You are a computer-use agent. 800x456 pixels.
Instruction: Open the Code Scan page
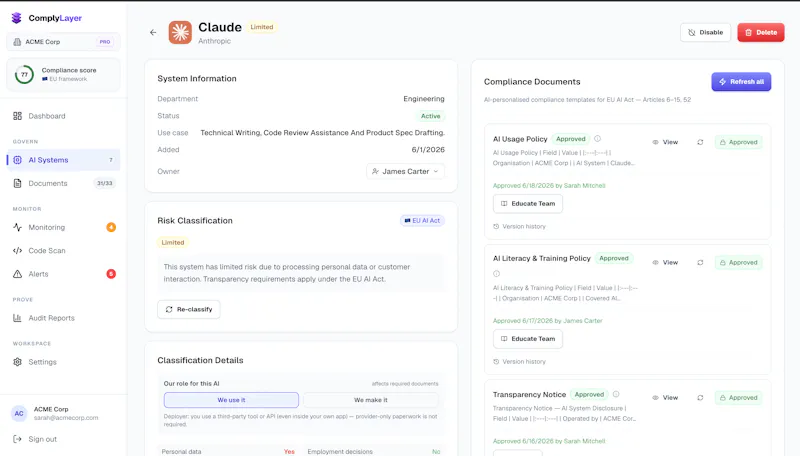(64, 250)
